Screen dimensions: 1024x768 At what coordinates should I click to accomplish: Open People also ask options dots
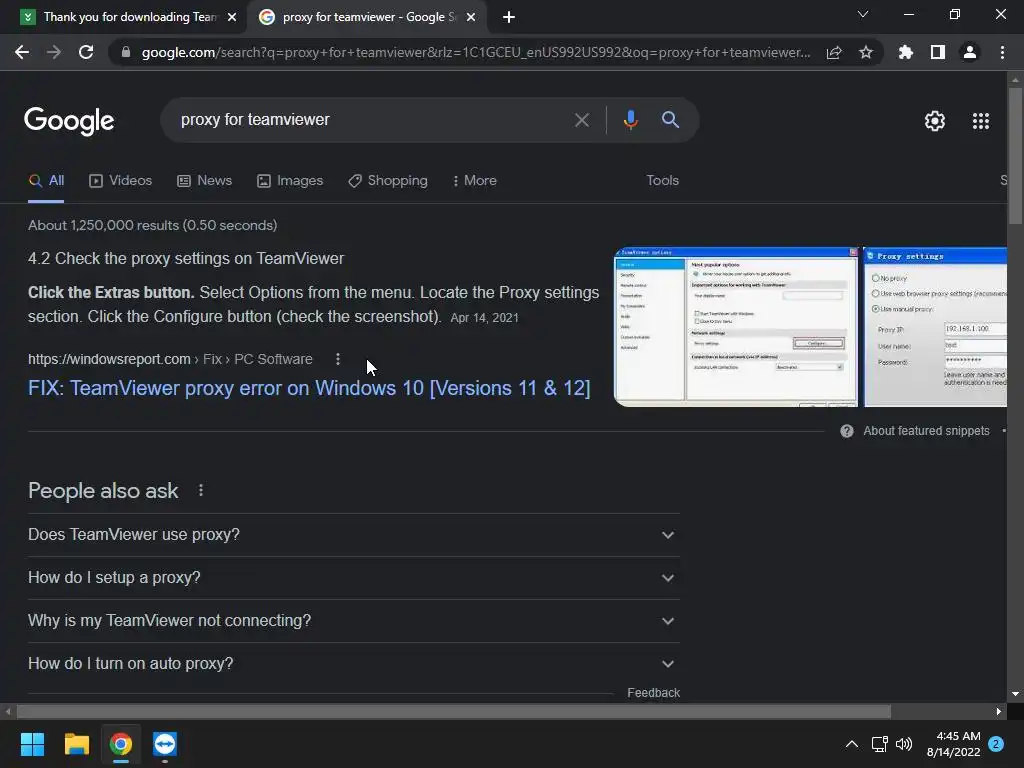click(x=200, y=490)
